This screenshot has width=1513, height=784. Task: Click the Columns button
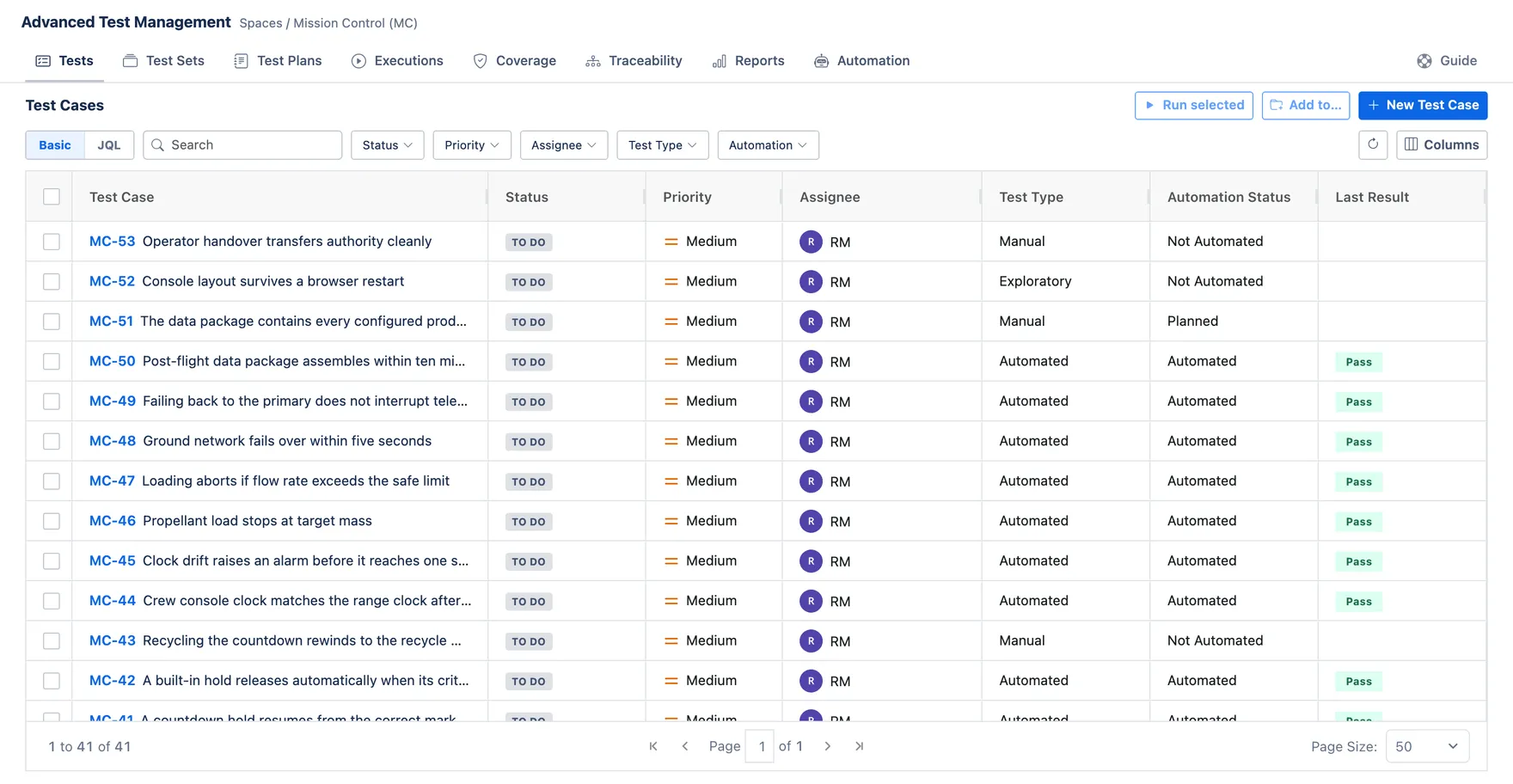pos(1442,144)
